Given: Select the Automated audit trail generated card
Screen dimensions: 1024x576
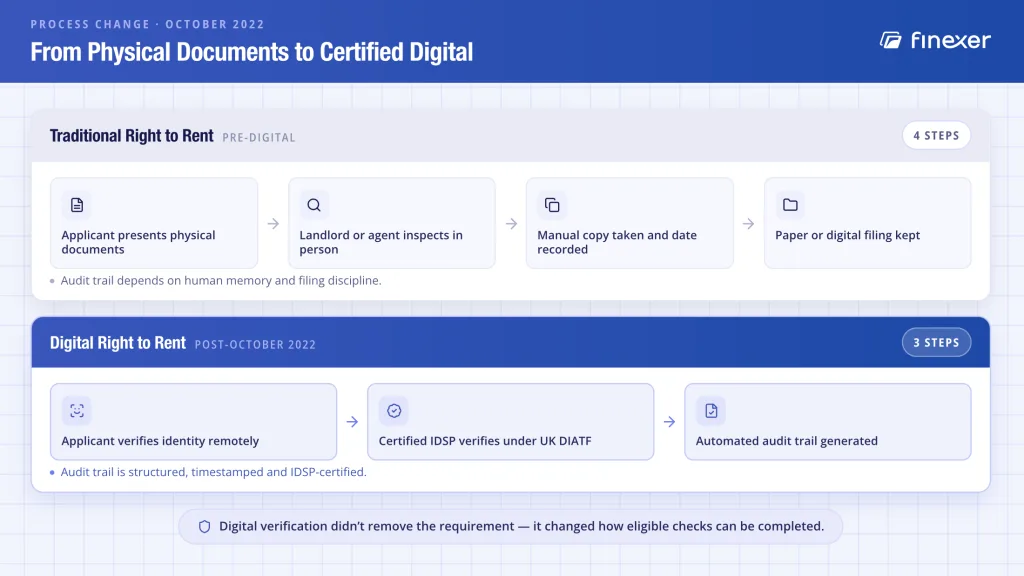Looking at the screenshot, I should tap(827, 422).
